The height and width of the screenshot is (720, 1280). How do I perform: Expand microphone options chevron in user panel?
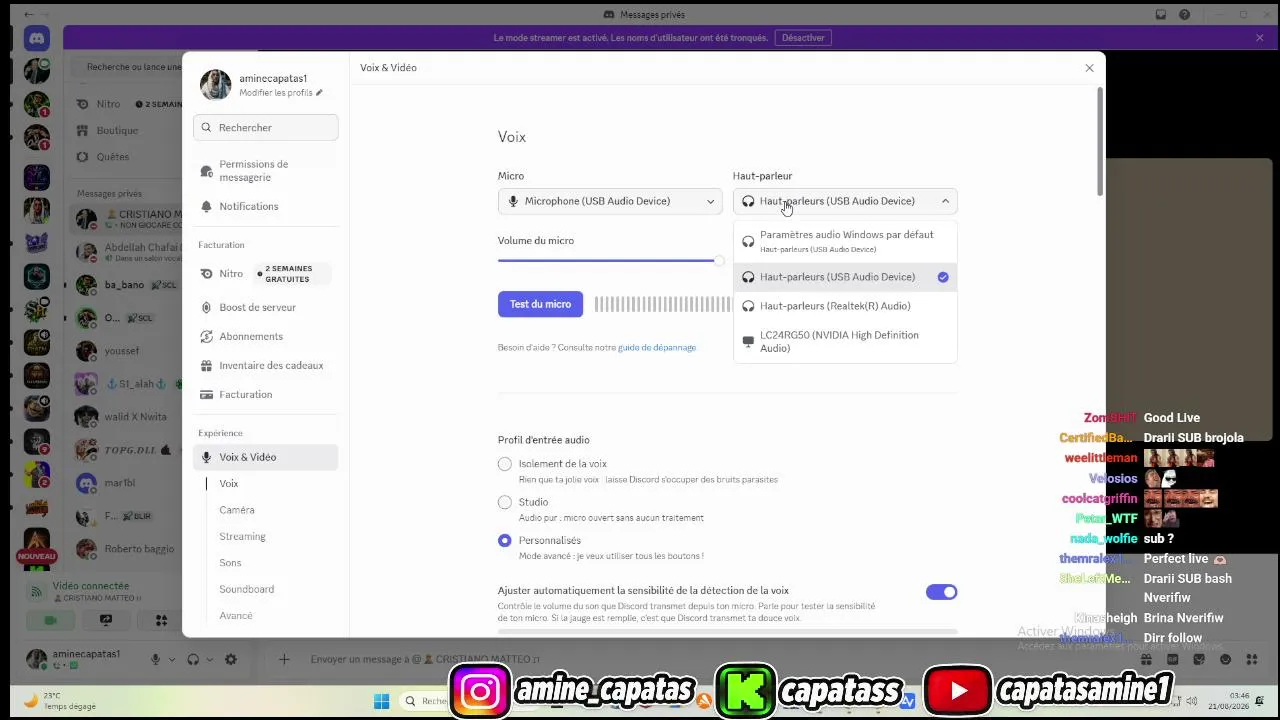(x=171, y=660)
